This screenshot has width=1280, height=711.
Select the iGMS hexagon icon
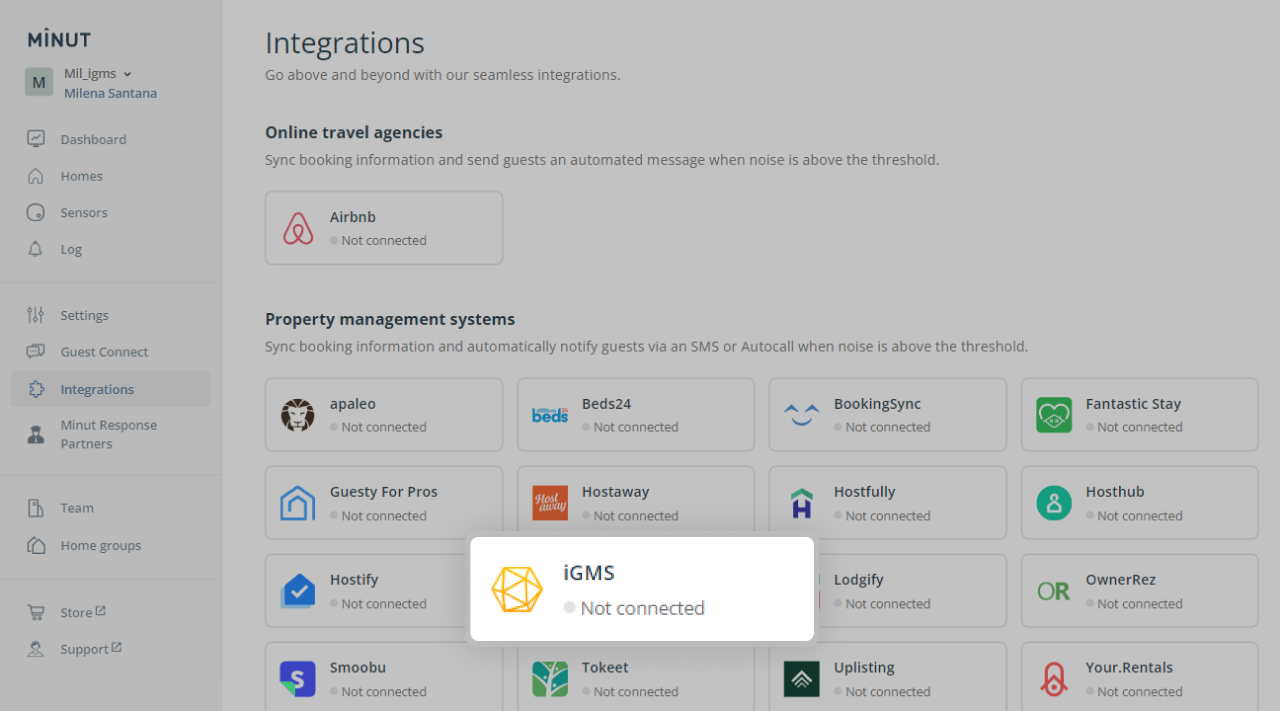point(517,589)
